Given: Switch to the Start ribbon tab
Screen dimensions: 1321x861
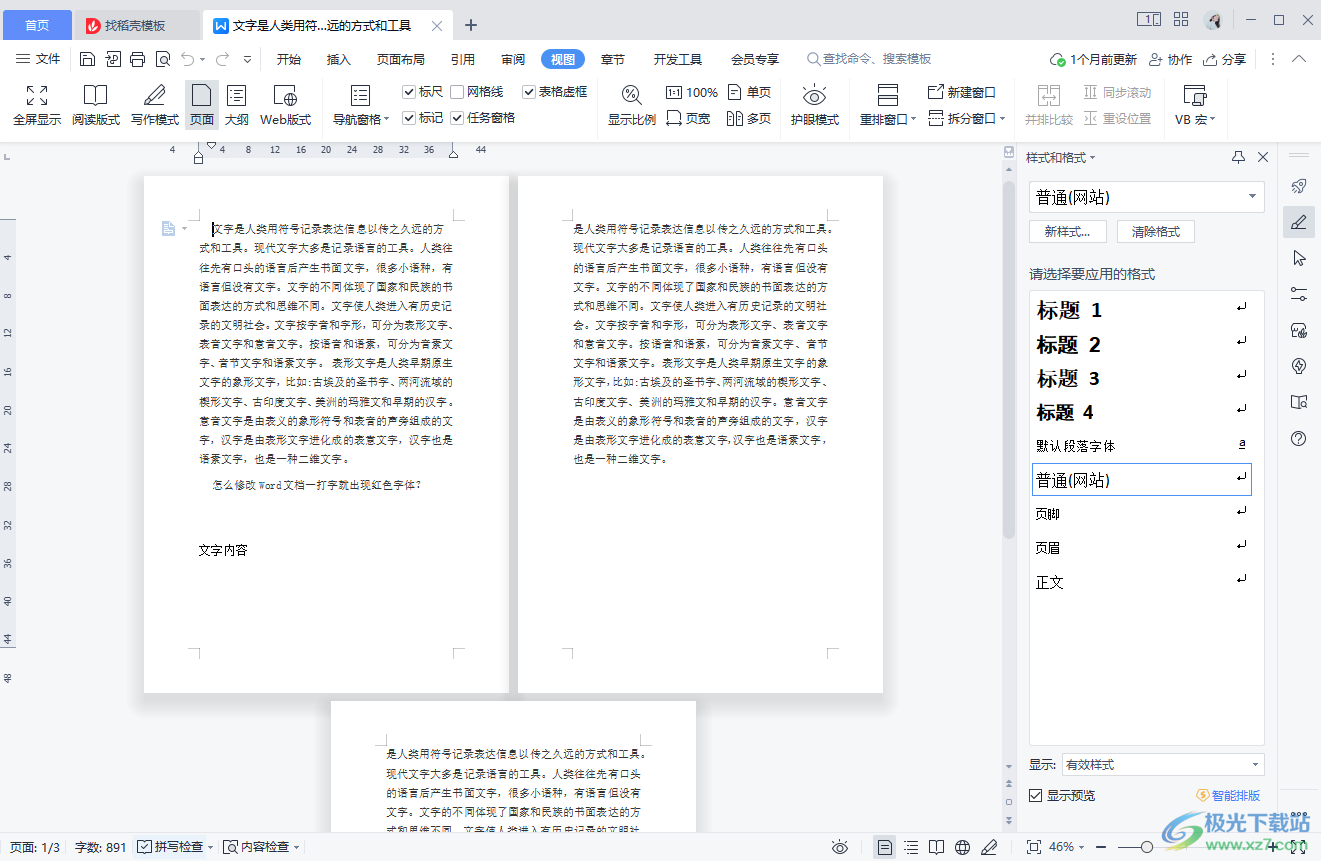Looking at the screenshot, I should [289, 59].
